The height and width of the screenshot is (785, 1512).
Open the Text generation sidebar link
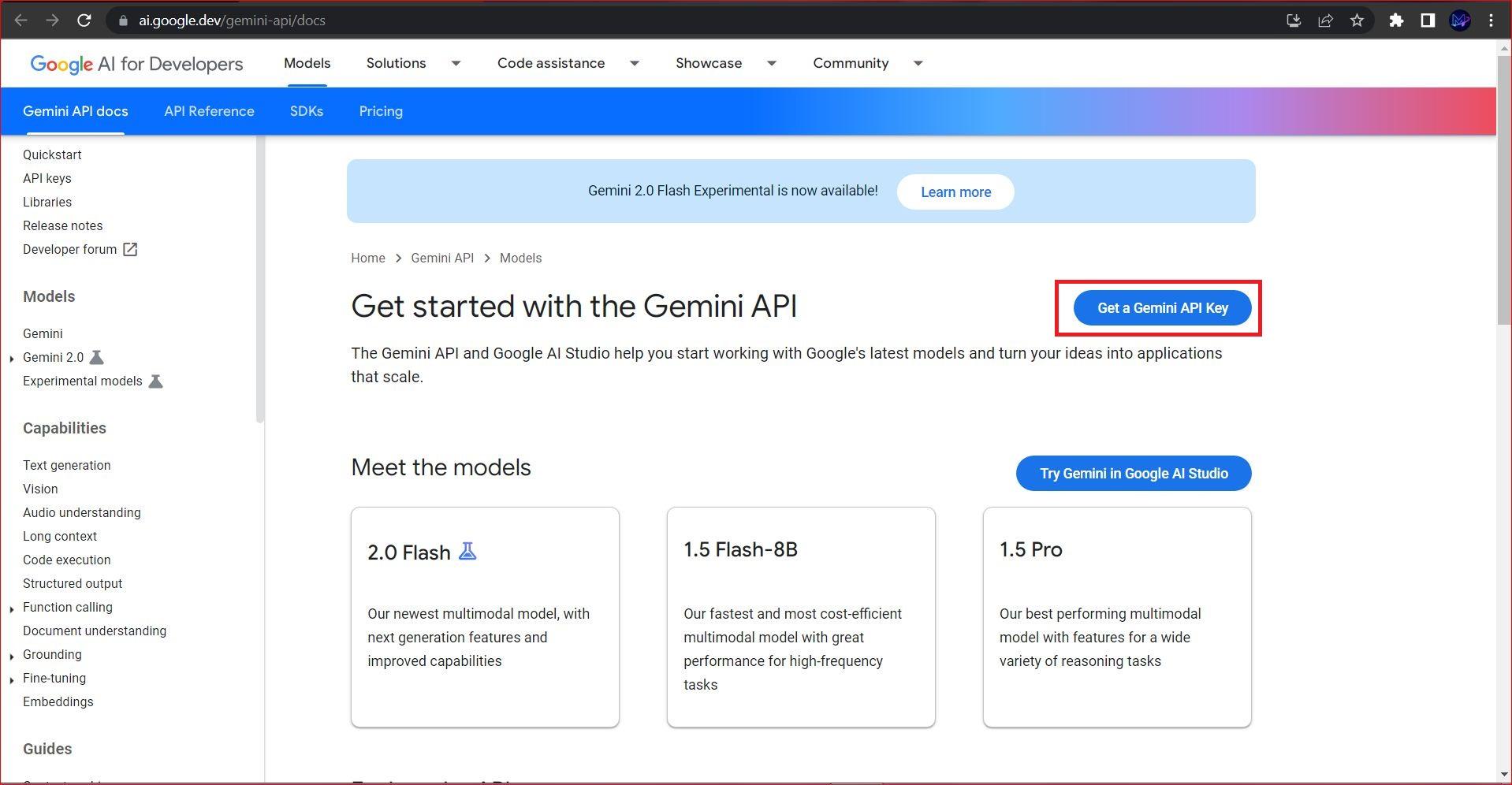(x=67, y=465)
